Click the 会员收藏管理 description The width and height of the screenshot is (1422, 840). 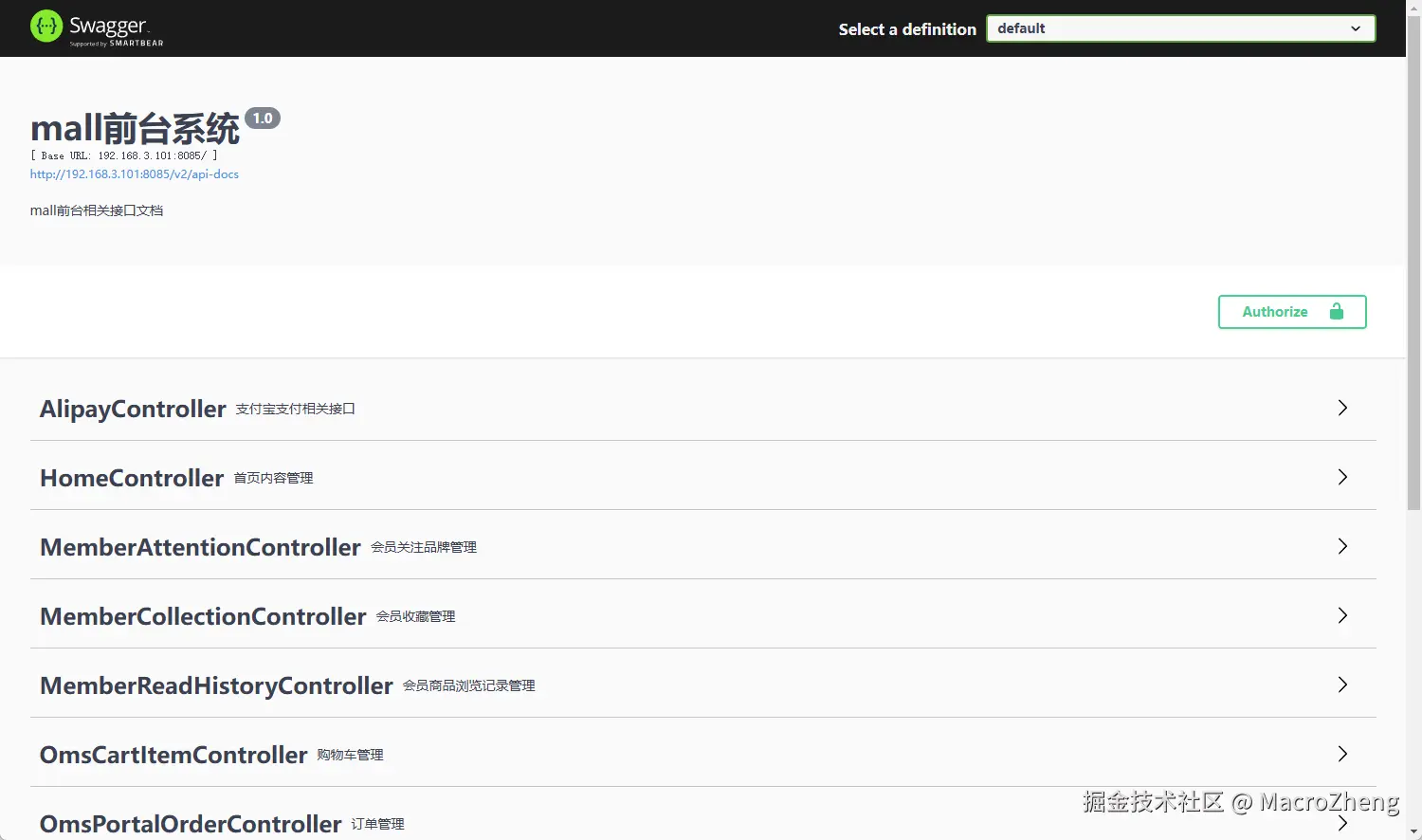coord(416,616)
